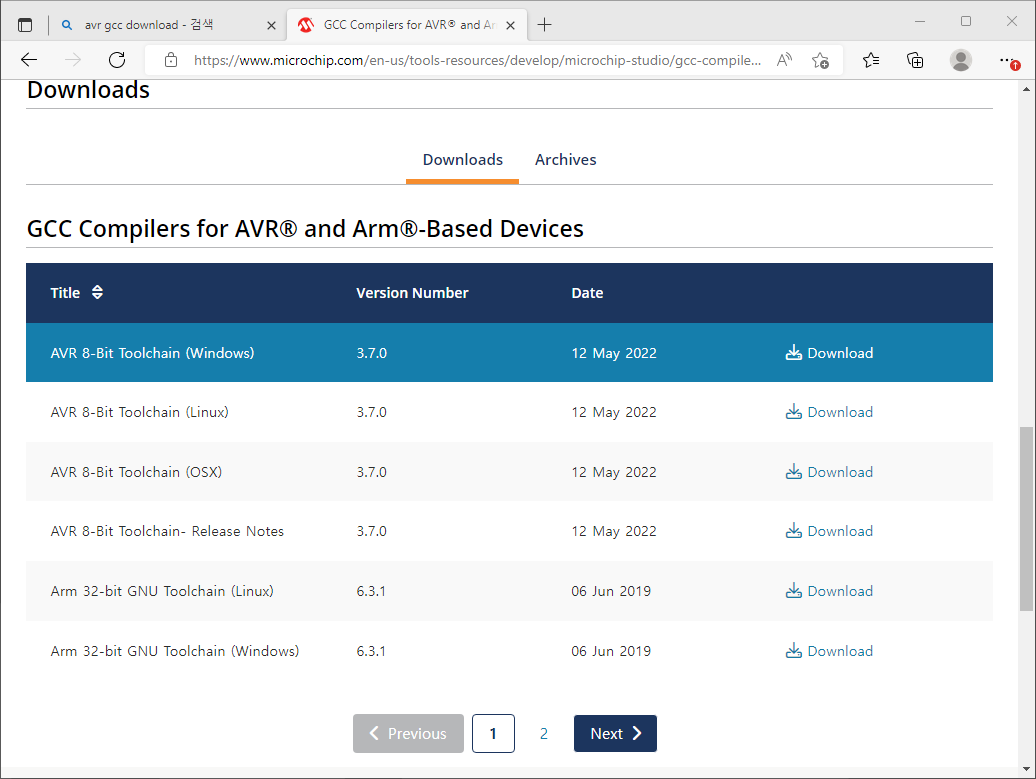Click the Title column header
1036x779 pixels.
click(x=65, y=293)
